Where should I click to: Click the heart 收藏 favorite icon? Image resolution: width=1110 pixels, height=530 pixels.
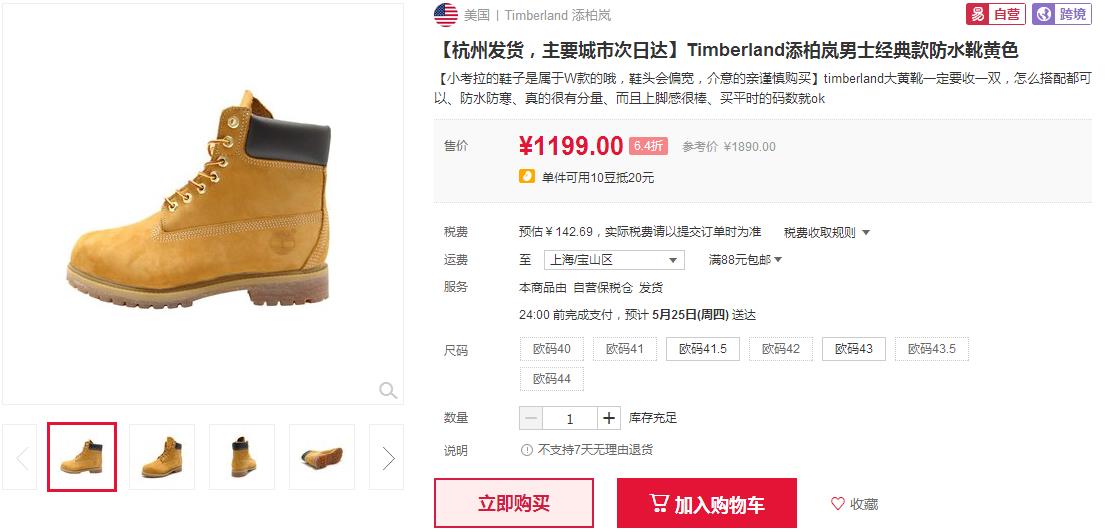coord(837,504)
